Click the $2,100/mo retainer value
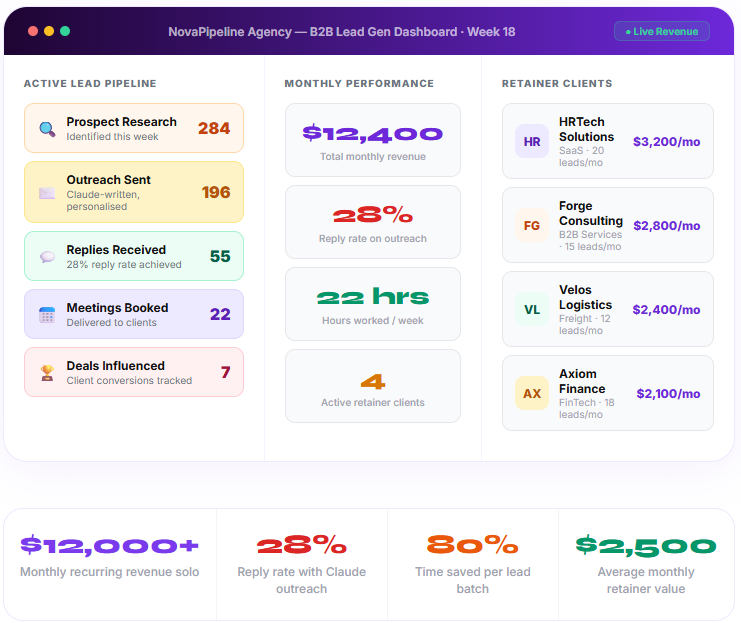741x623 pixels. point(668,394)
